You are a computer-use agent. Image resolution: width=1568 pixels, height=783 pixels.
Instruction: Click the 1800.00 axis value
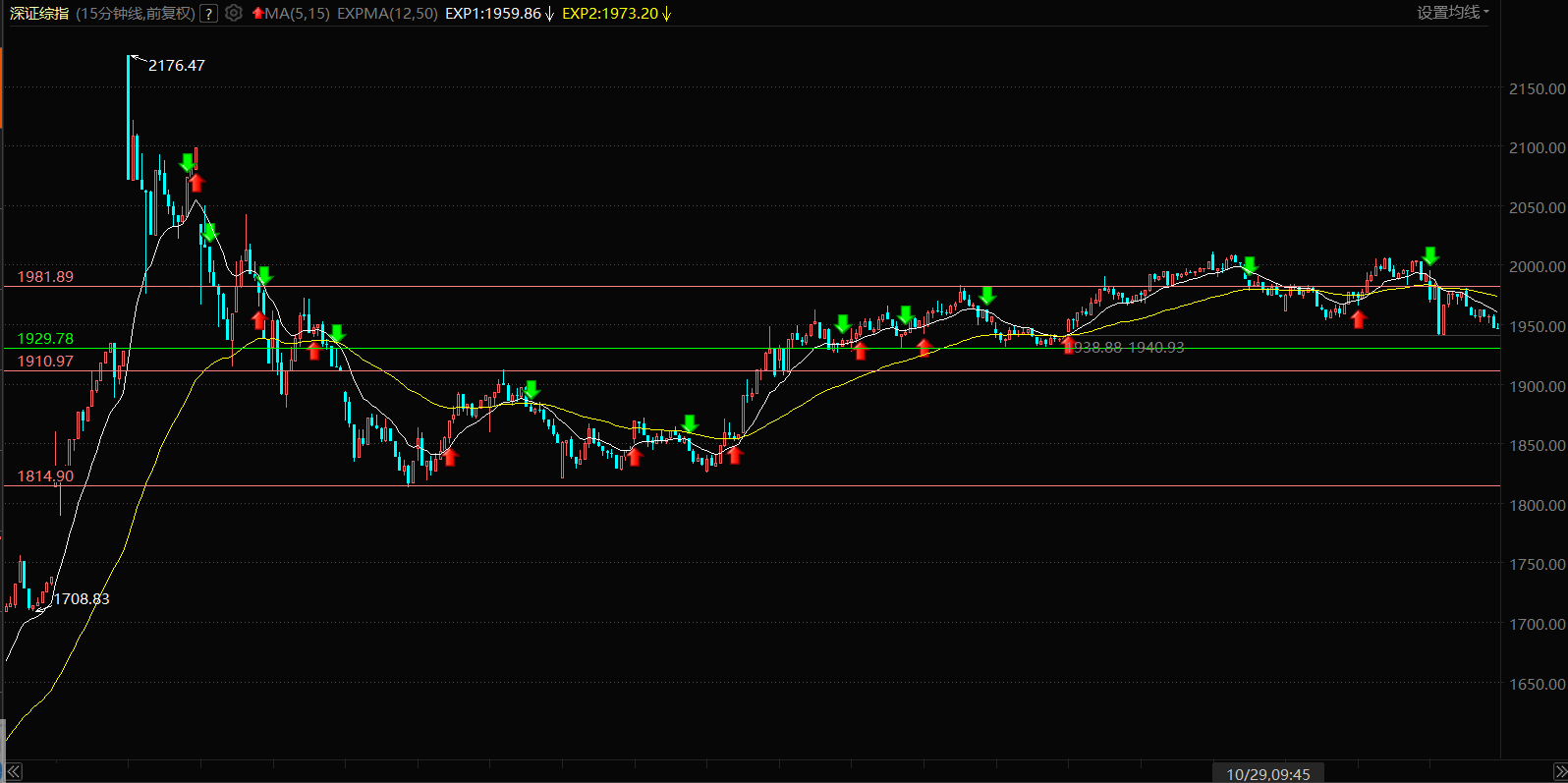click(x=1537, y=505)
